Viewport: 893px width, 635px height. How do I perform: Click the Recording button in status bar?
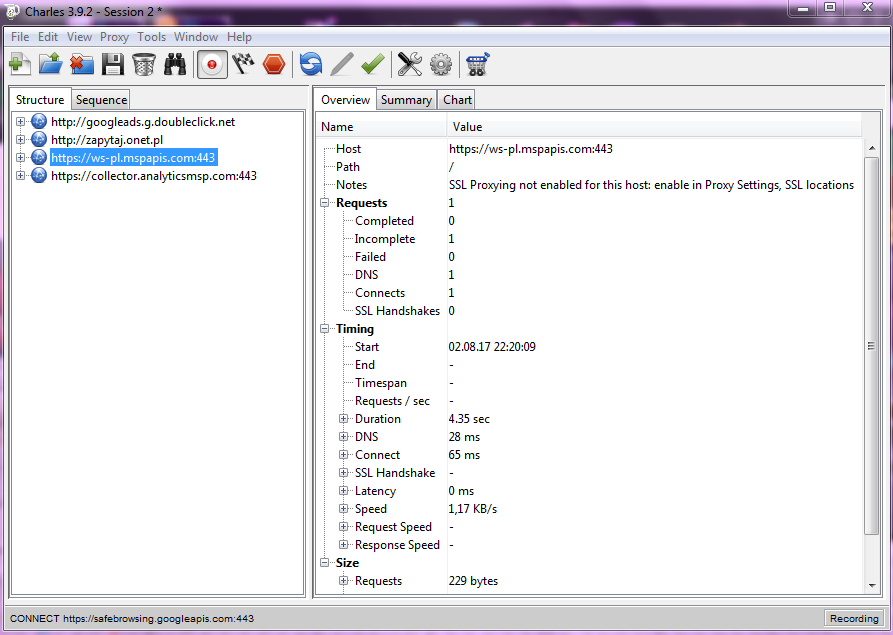click(x=853, y=618)
